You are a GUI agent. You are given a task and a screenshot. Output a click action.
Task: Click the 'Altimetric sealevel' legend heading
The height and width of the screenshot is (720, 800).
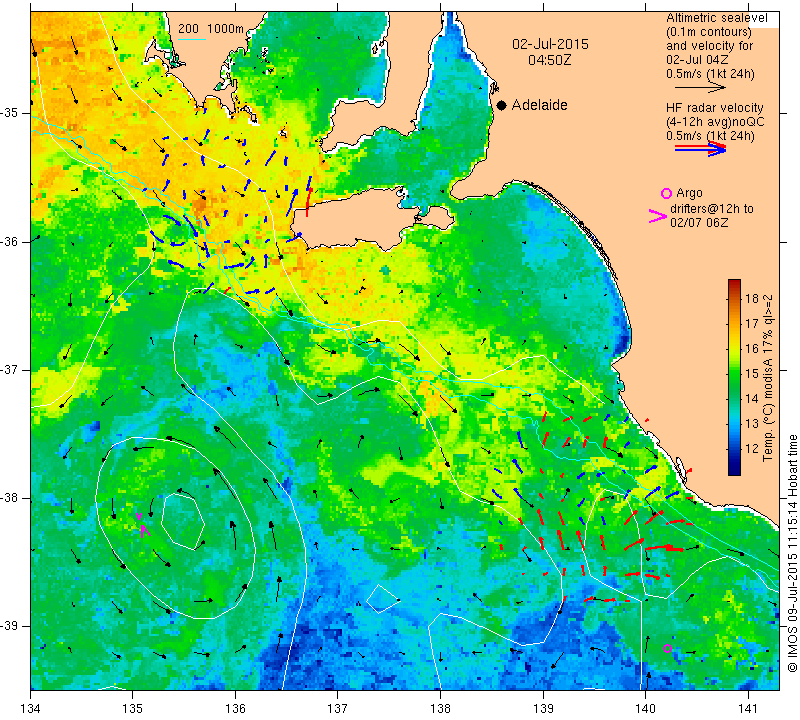(716, 18)
